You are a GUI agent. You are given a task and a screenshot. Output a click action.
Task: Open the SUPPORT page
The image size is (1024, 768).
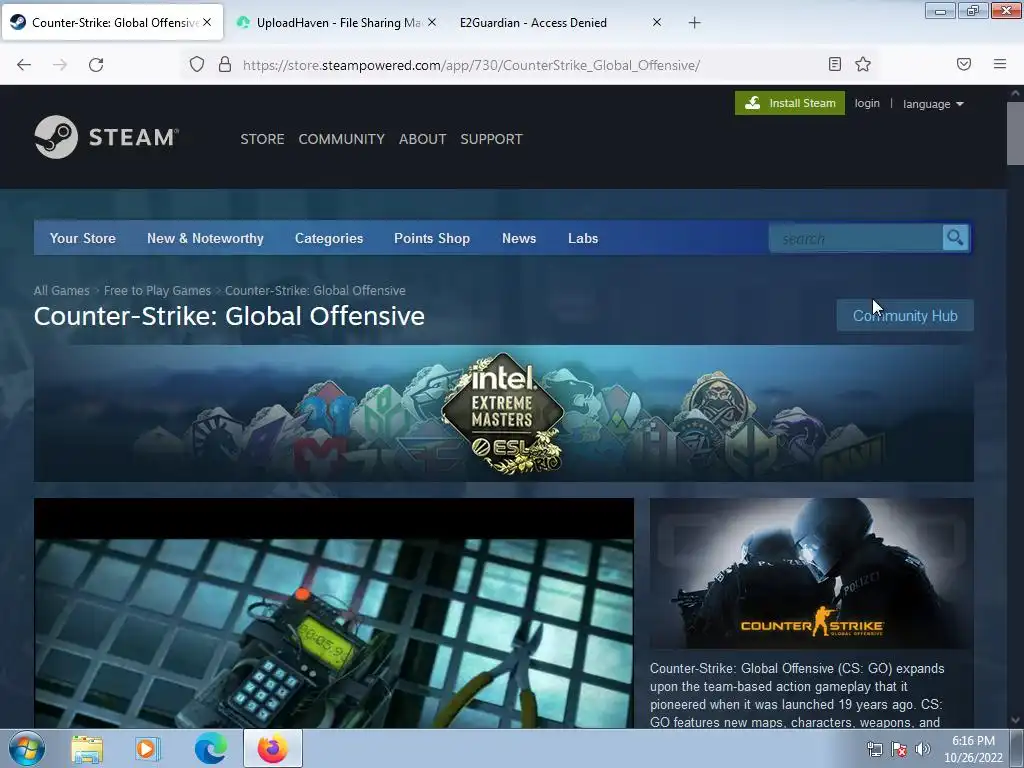491,139
